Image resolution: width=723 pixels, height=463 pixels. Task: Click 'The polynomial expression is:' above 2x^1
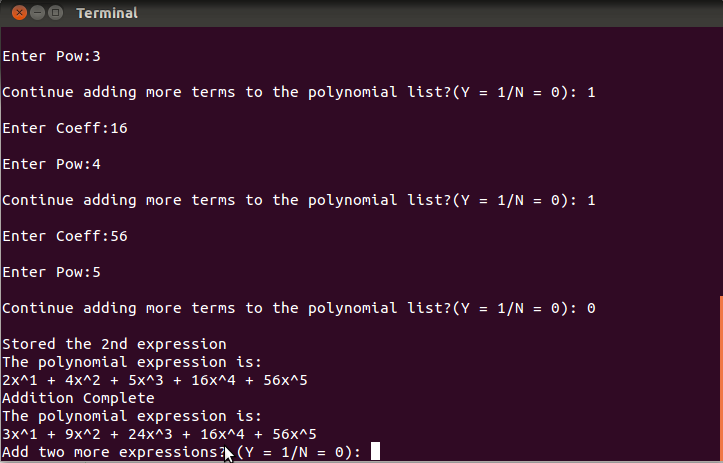pyautogui.click(x=132, y=362)
